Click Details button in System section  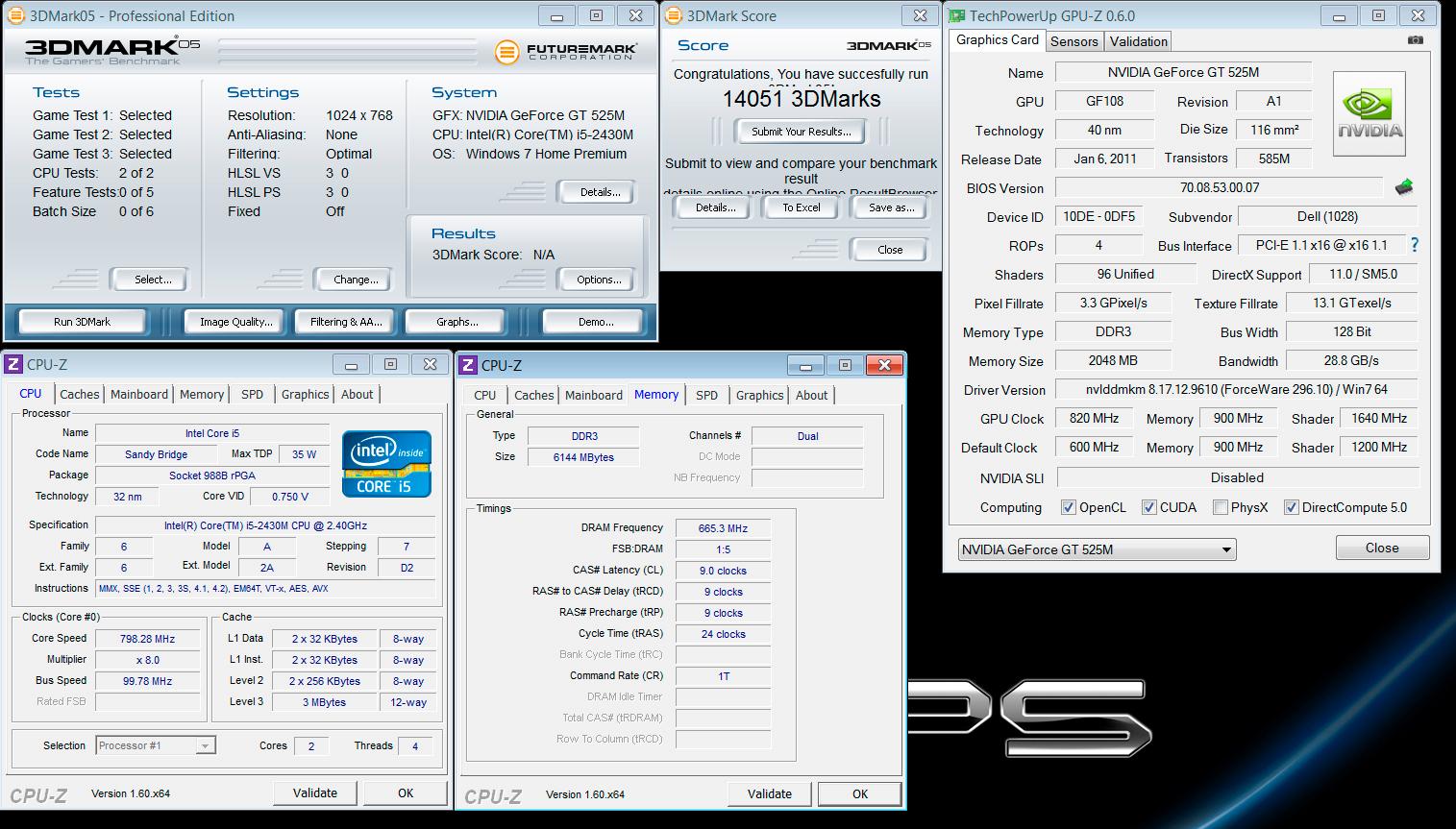pyautogui.click(x=599, y=192)
